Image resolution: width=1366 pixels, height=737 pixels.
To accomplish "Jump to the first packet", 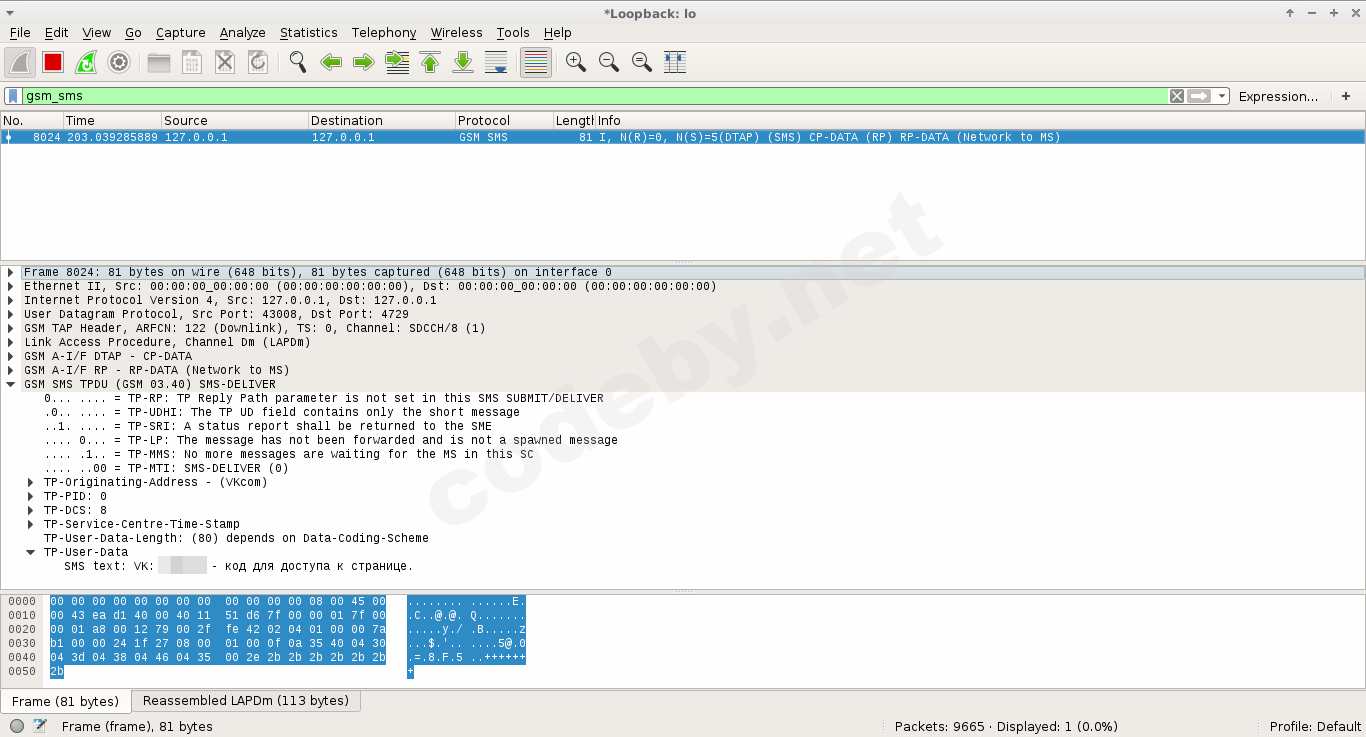I will [430, 62].
